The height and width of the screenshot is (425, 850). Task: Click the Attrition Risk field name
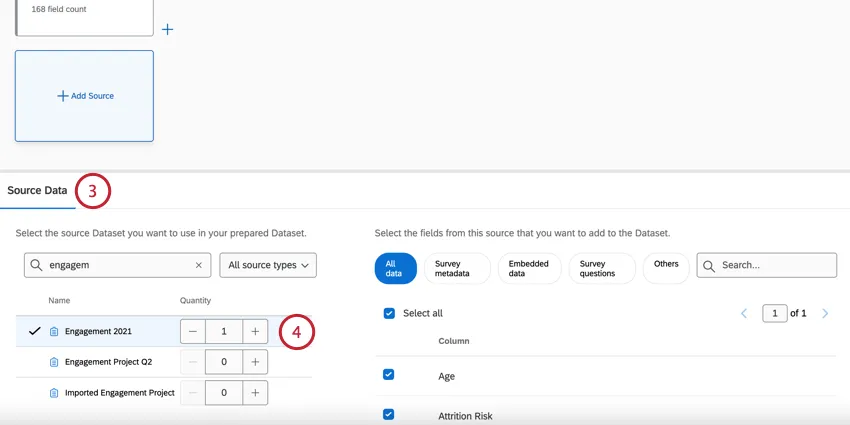pyautogui.click(x=465, y=416)
